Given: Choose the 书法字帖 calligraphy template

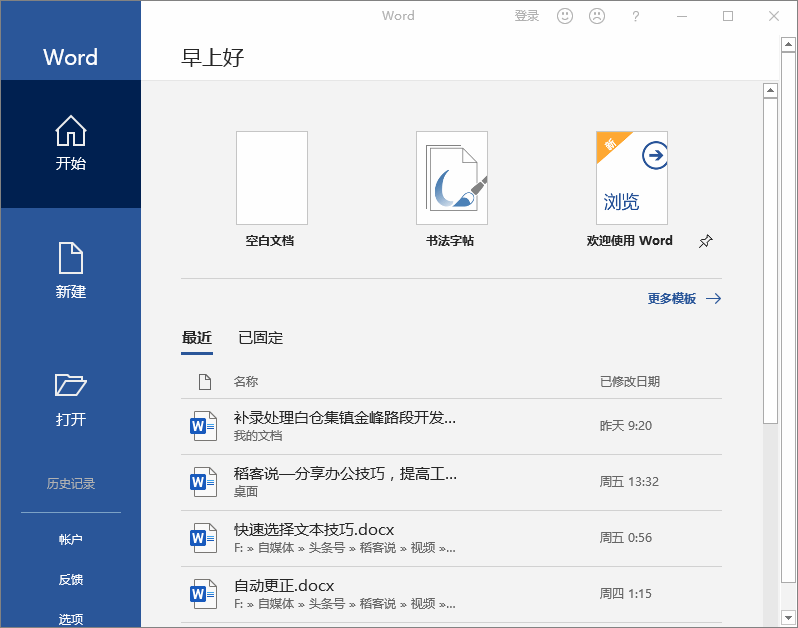Looking at the screenshot, I should [x=452, y=178].
